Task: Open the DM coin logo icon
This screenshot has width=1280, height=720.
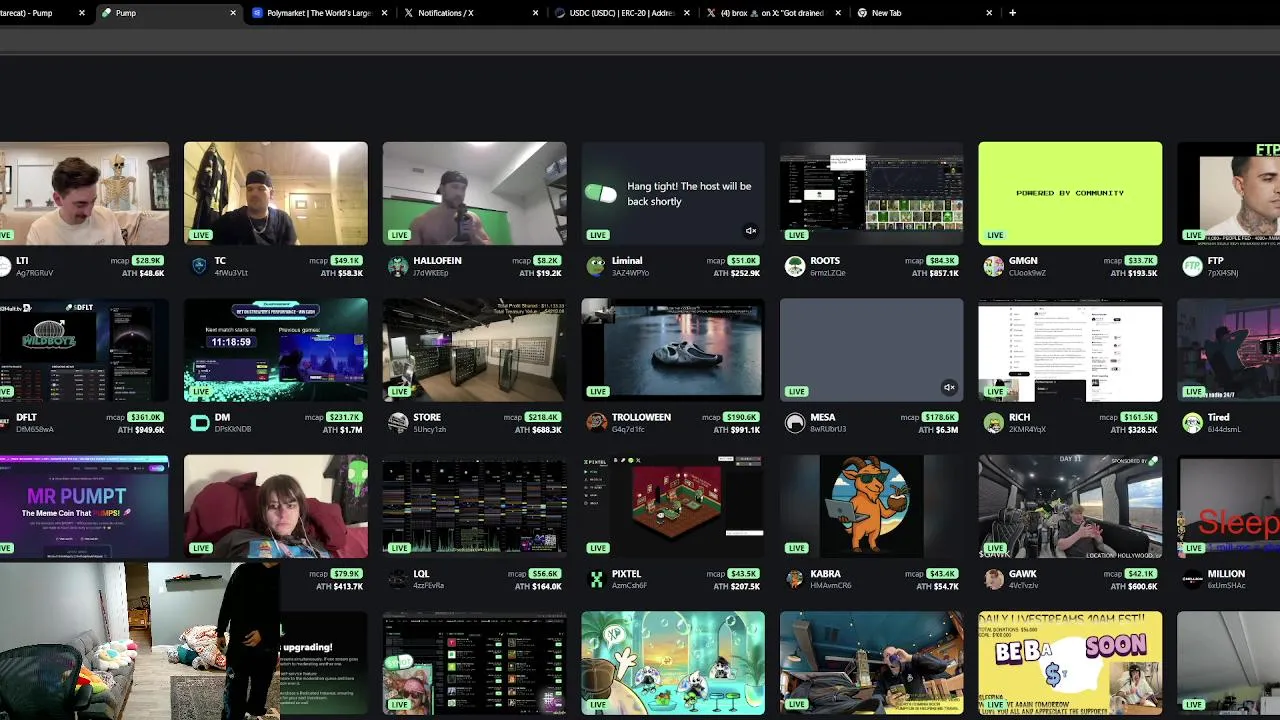Action: tap(198, 423)
